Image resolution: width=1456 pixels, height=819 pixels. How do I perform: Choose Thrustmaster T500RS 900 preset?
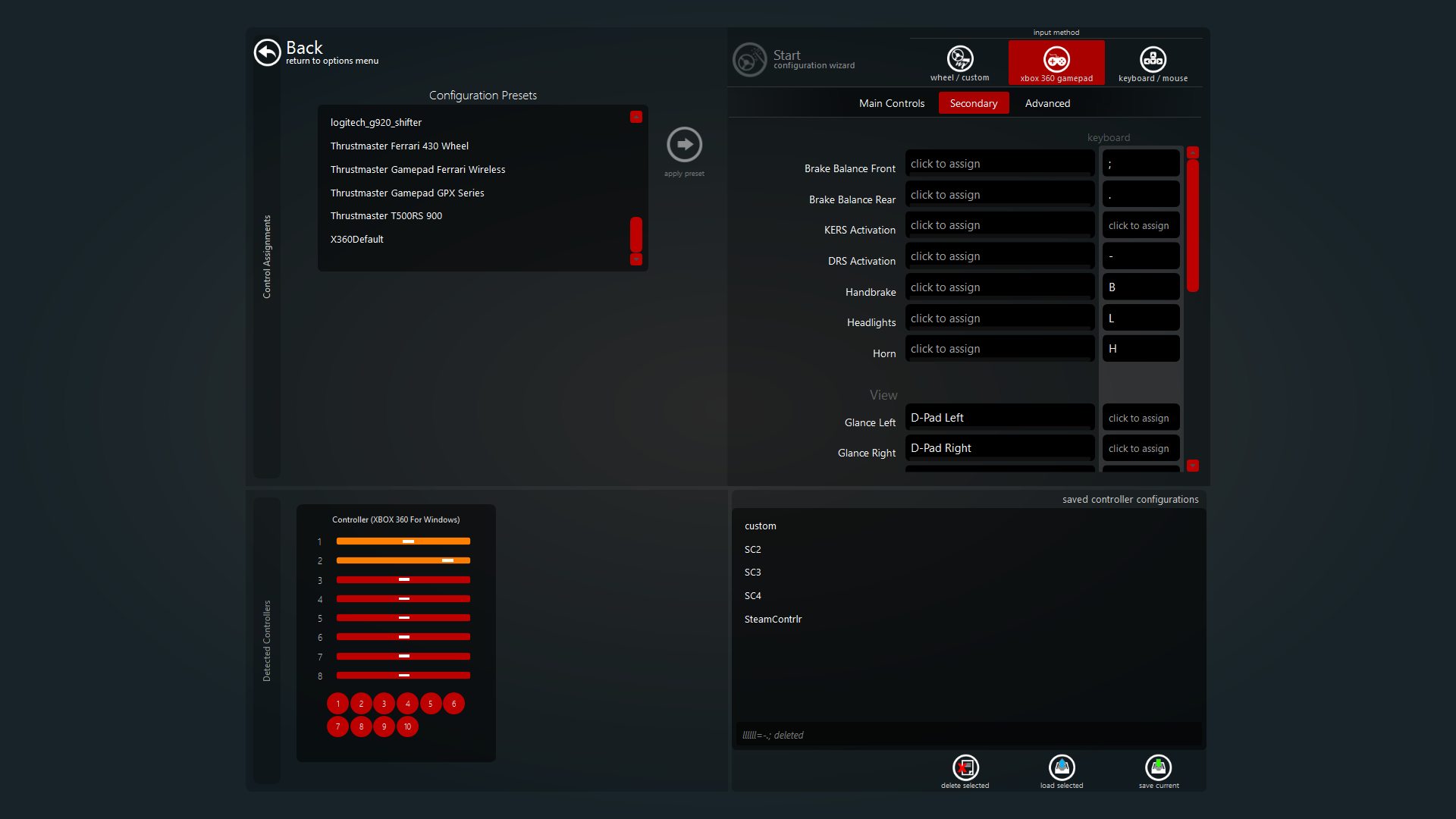(386, 216)
